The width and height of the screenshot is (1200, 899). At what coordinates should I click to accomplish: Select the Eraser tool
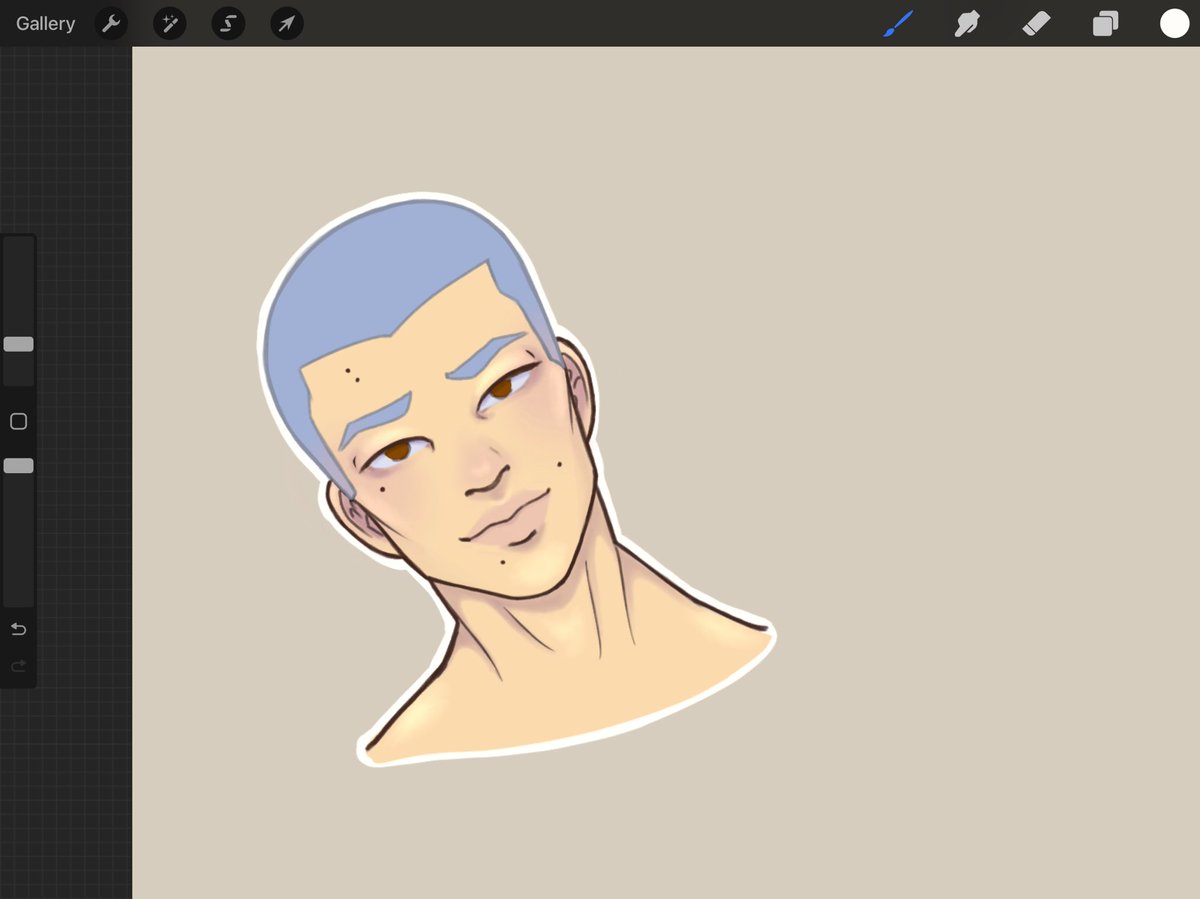coord(1036,23)
